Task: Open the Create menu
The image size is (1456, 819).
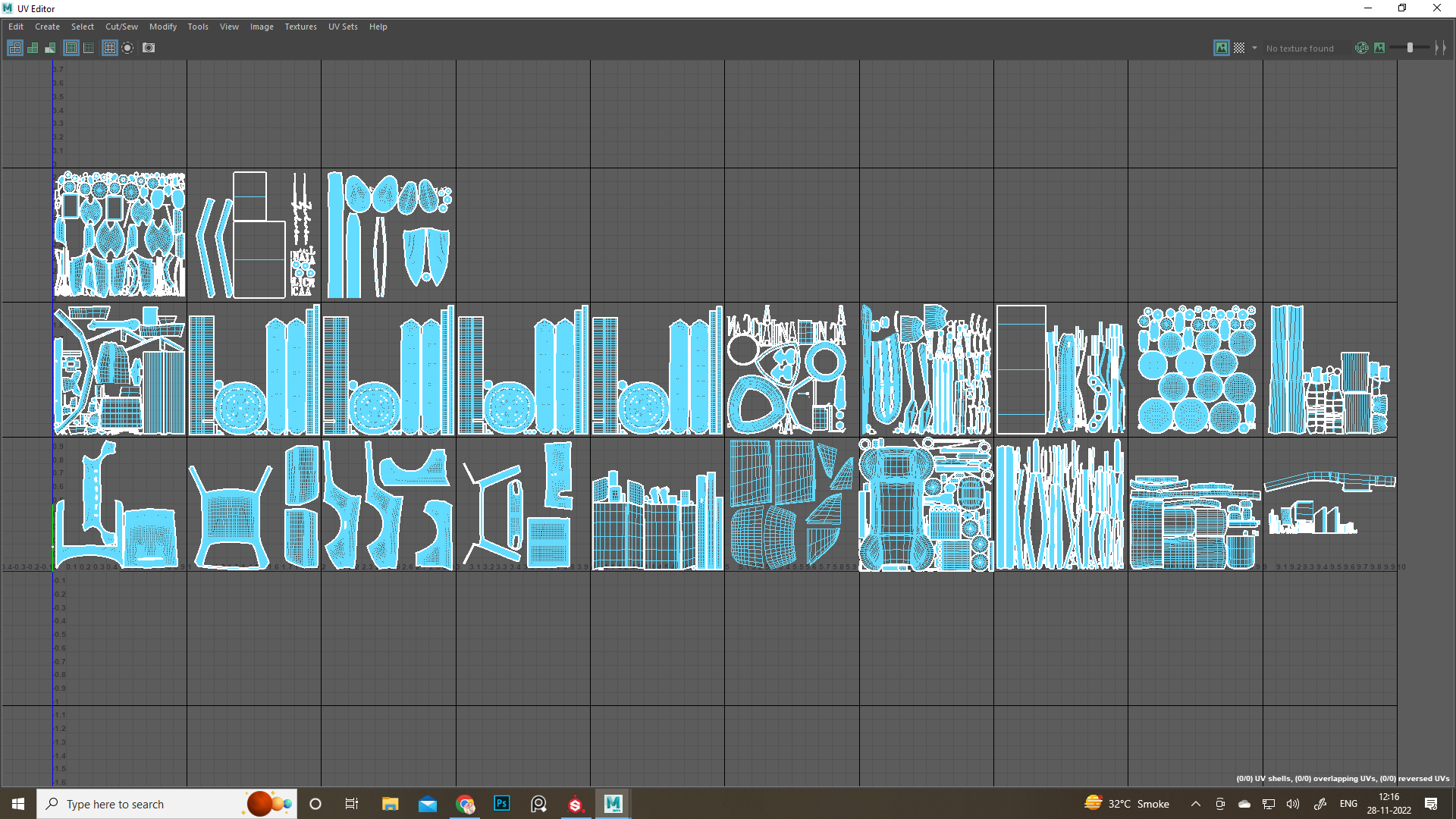Action: 47,27
